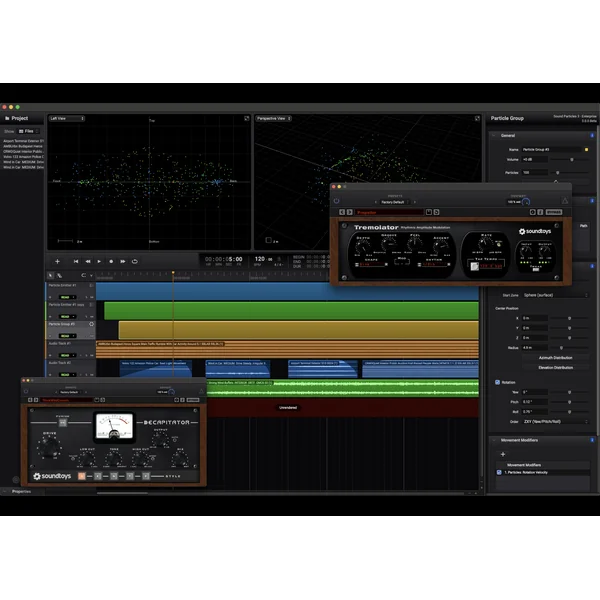Image resolution: width=600 pixels, height=600 pixels.
Task: Rewind the timeline transport
Action: pos(88,261)
